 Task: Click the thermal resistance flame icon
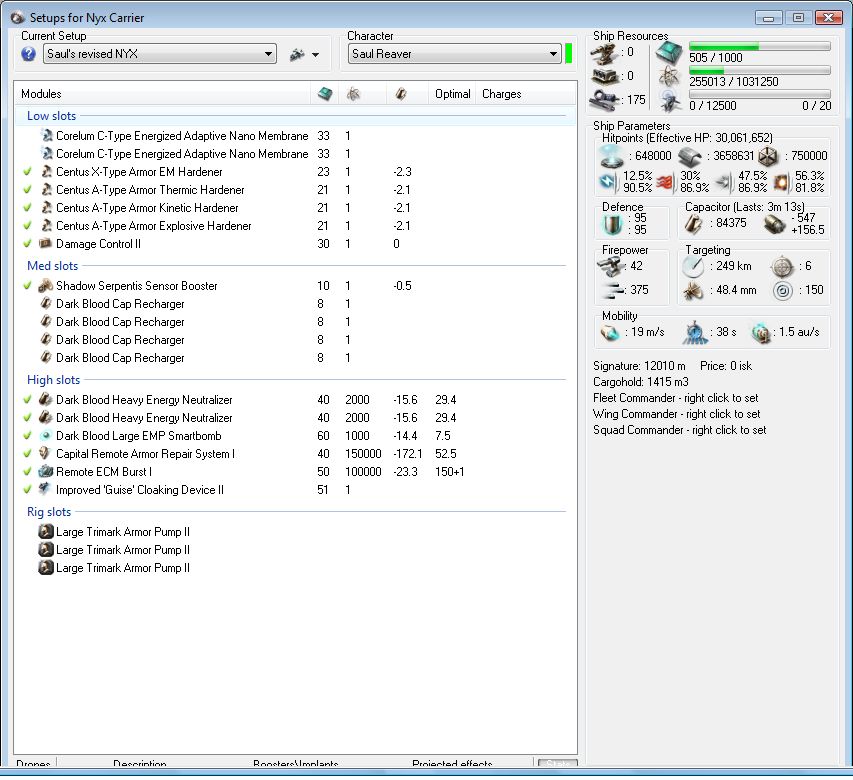coord(666,182)
